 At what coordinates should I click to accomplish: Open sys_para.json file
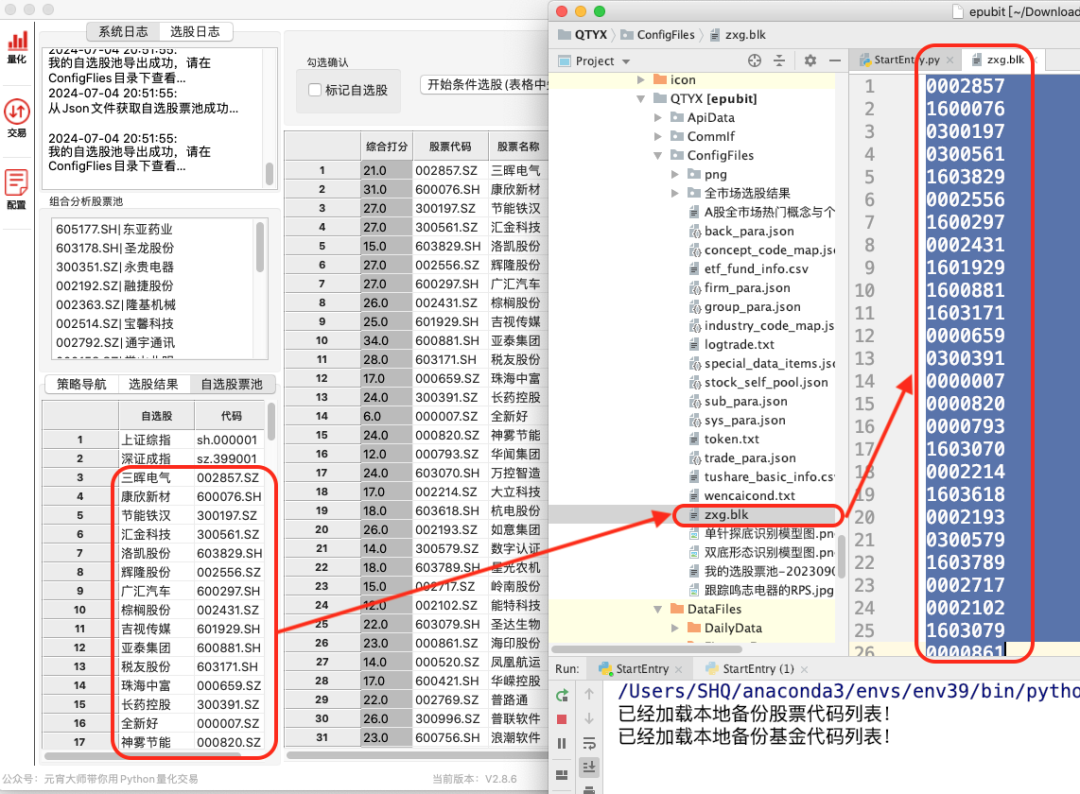(x=745, y=420)
